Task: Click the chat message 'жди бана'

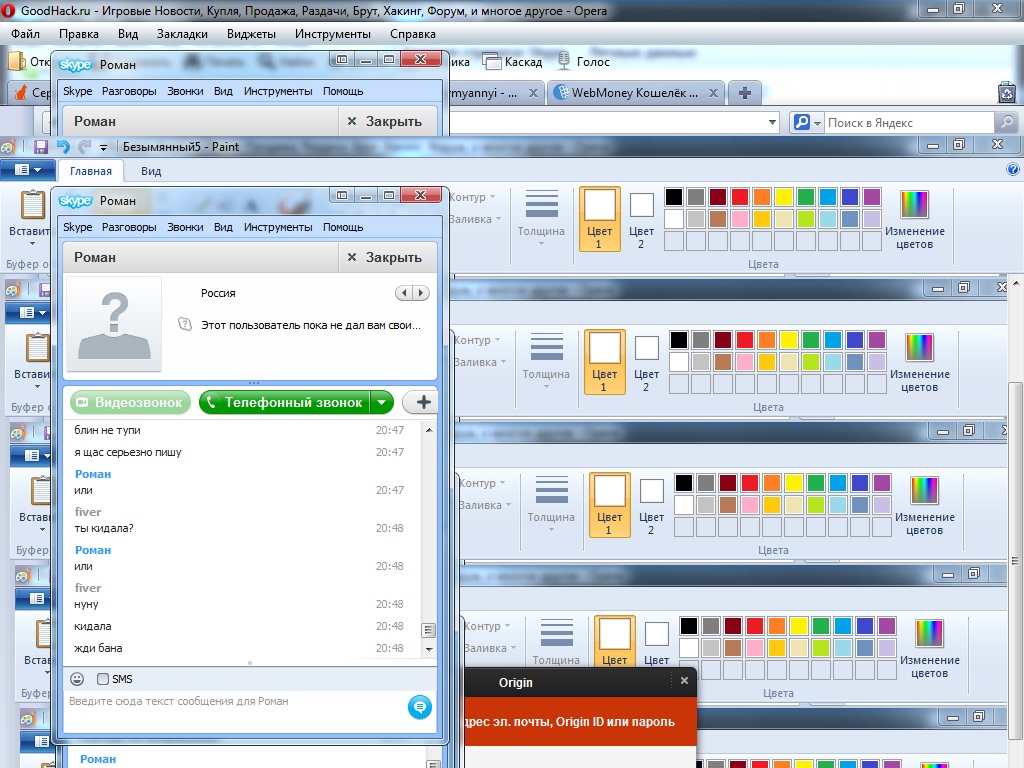Action: pos(98,648)
